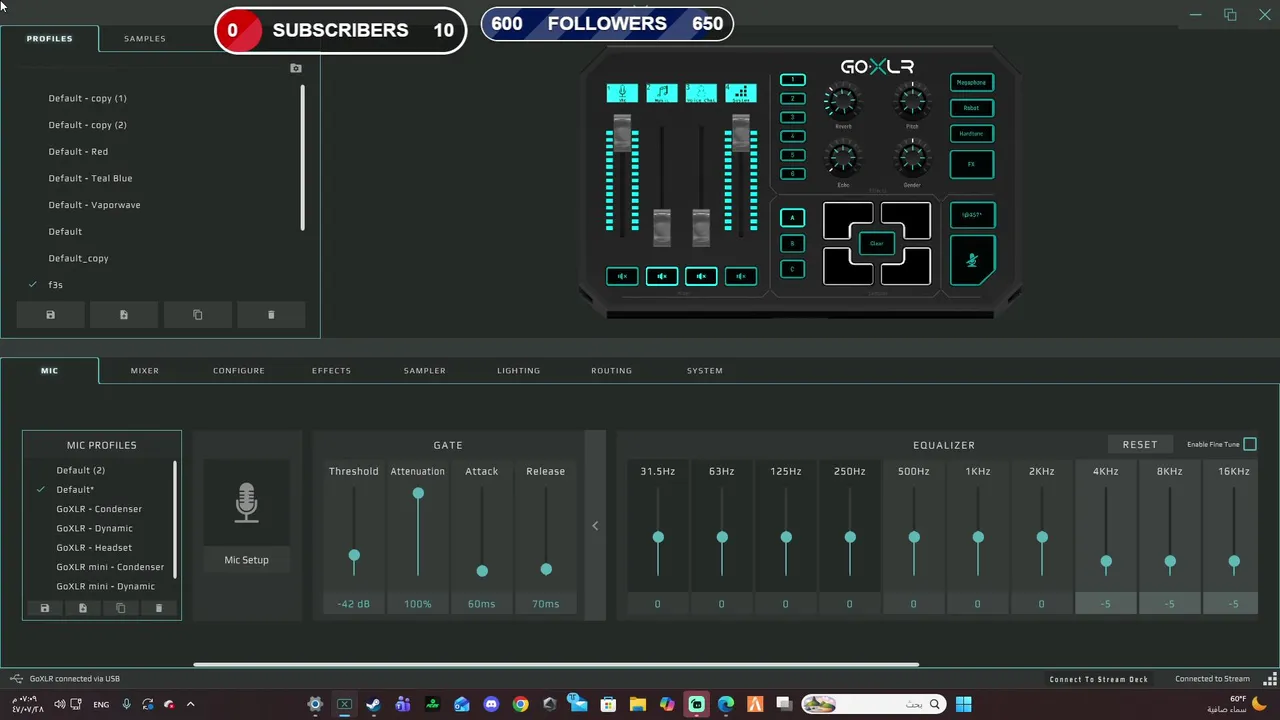This screenshot has height=720, width=1280.
Task: Open the ROUTING tab
Action: 611,370
